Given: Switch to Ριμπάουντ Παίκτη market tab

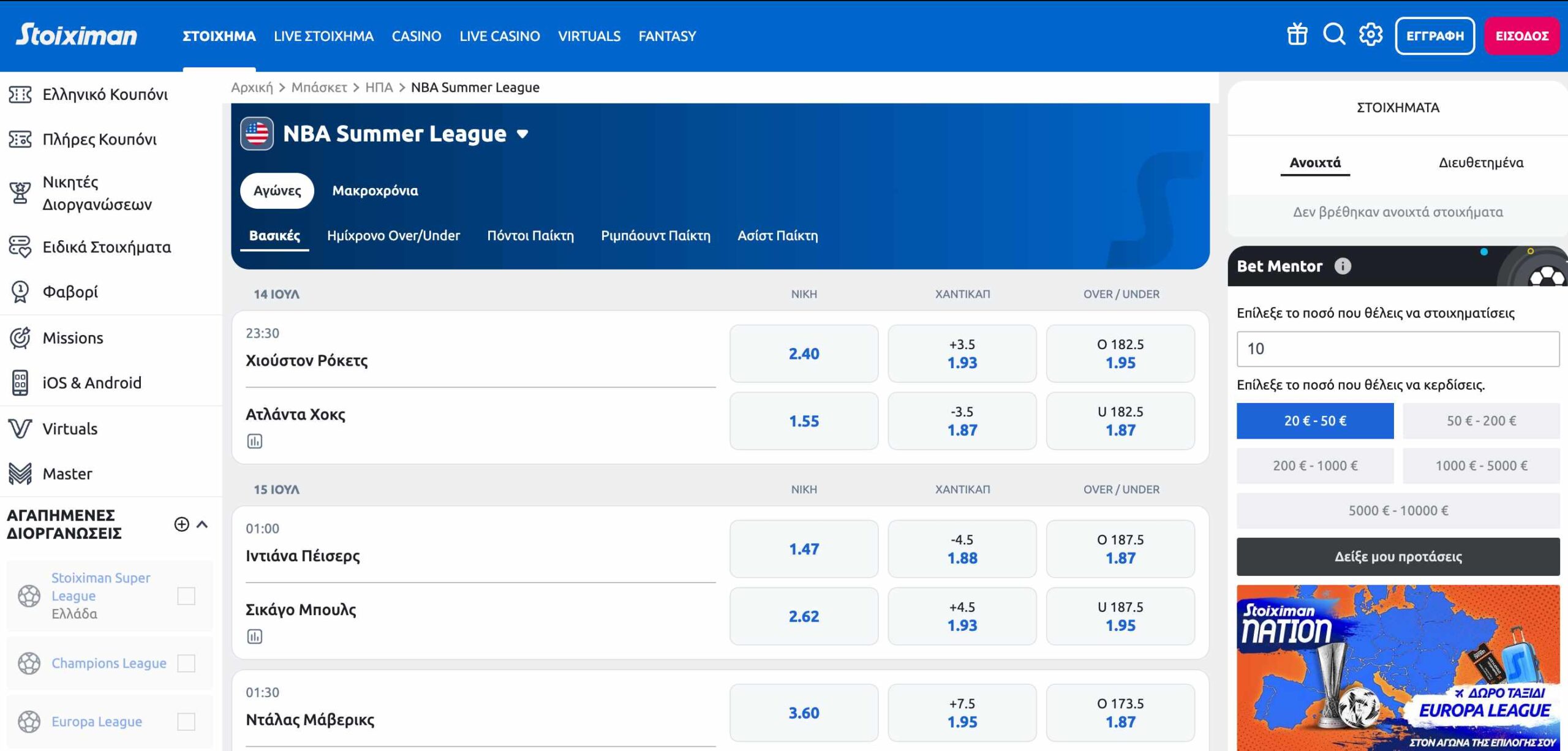Looking at the screenshot, I should [655, 236].
